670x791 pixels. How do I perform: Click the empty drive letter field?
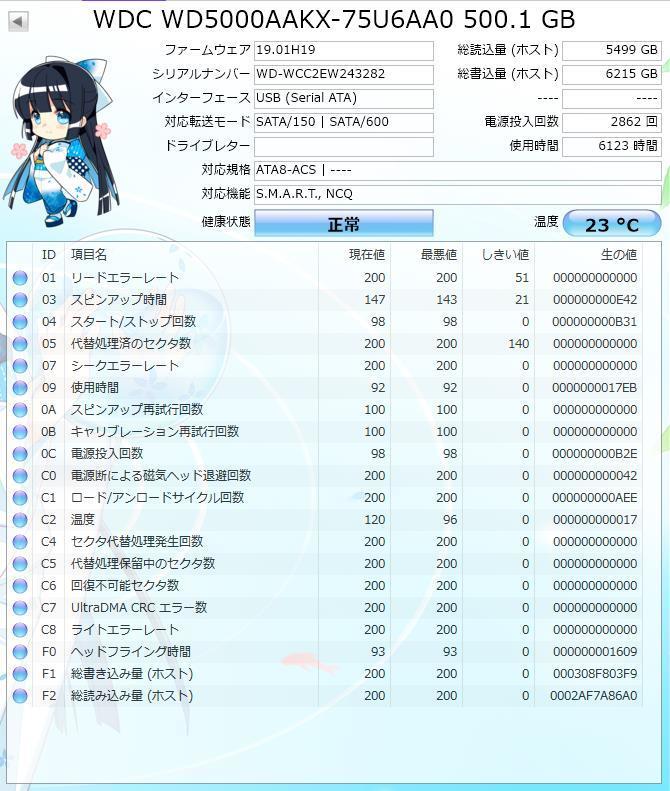(x=344, y=146)
